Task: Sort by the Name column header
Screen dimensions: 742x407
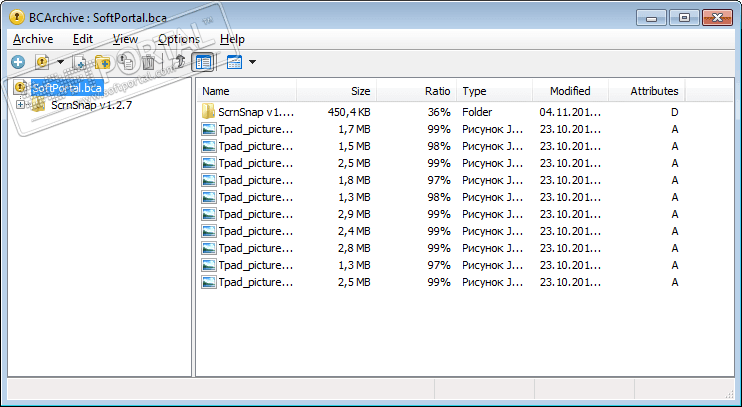Action: (246, 91)
